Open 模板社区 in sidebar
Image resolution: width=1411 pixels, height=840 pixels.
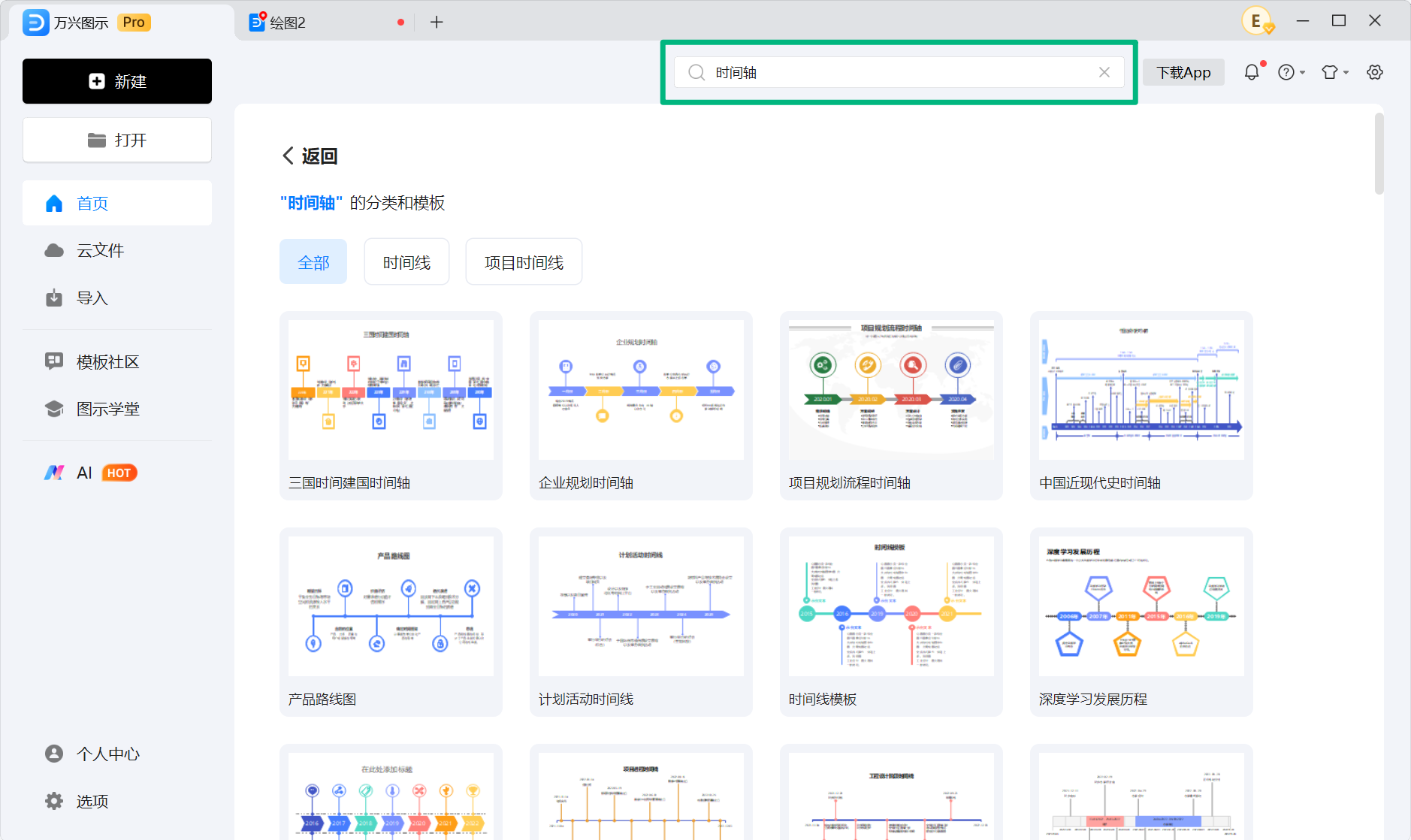pos(117,361)
